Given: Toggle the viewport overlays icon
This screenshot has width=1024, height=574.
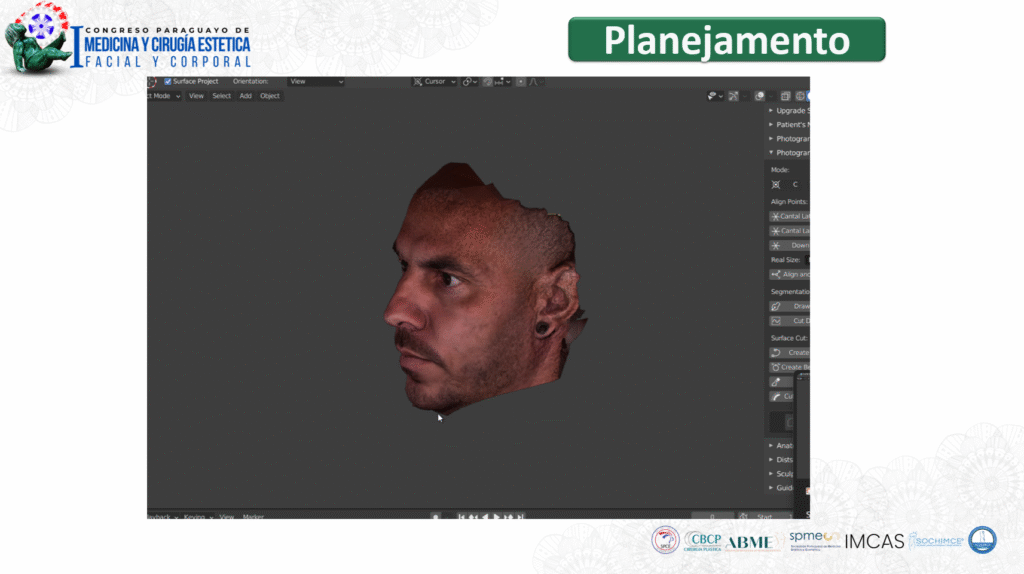Looking at the screenshot, I should click(760, 96).
